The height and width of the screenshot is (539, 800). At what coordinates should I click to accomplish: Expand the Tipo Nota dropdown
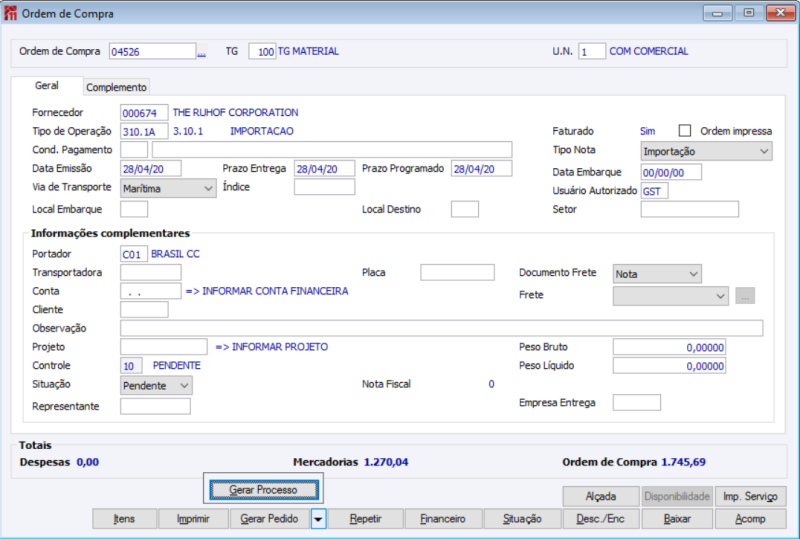pos(706,152)
